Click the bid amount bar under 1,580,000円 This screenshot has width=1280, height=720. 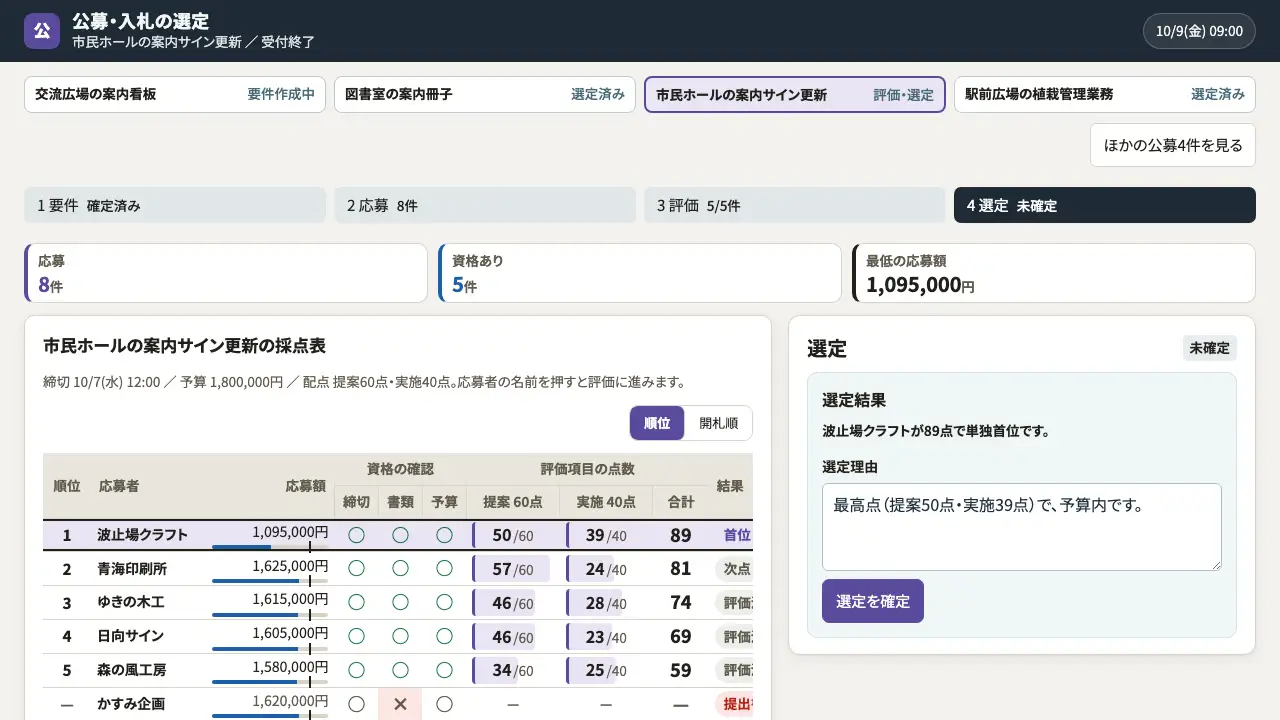click(270, 682)
